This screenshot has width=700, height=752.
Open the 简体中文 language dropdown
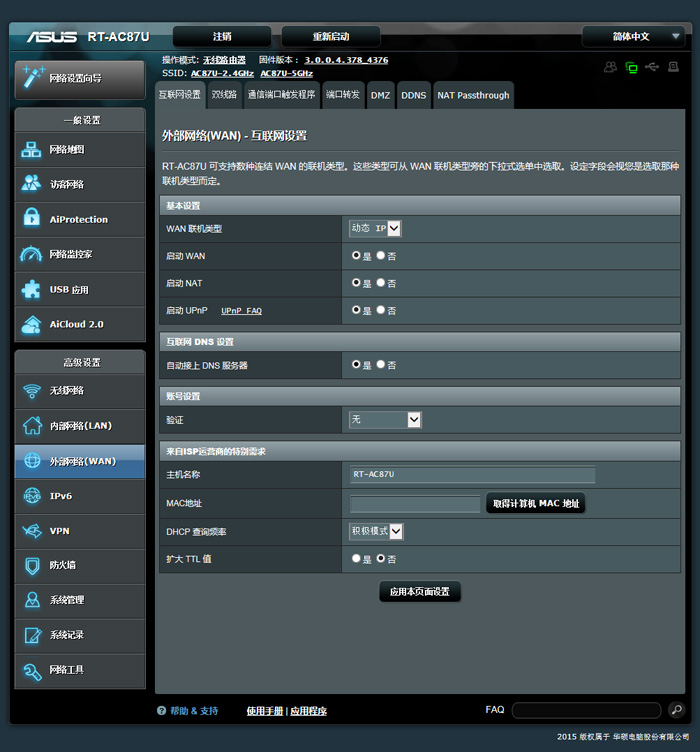coord(633,36)
